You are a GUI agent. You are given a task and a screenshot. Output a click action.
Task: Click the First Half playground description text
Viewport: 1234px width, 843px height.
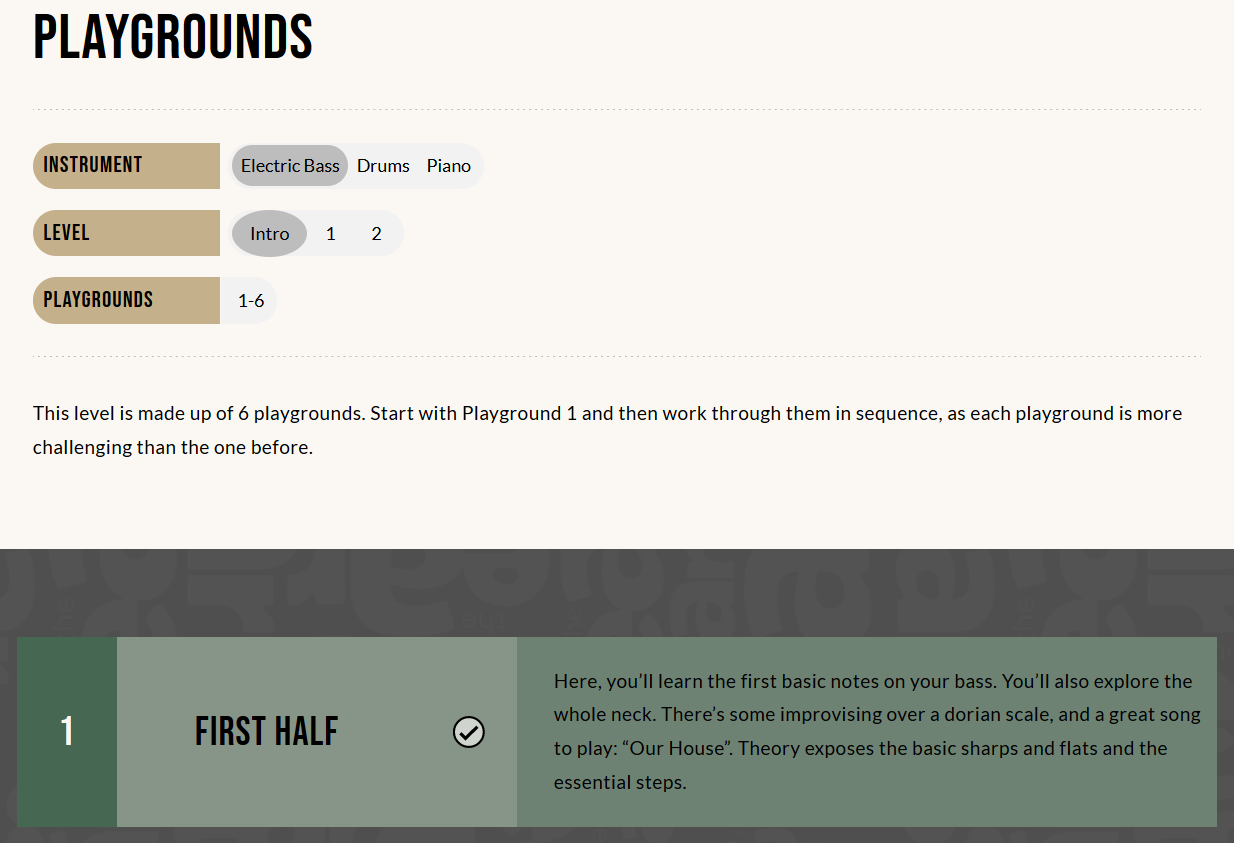[x=877, y=732]
